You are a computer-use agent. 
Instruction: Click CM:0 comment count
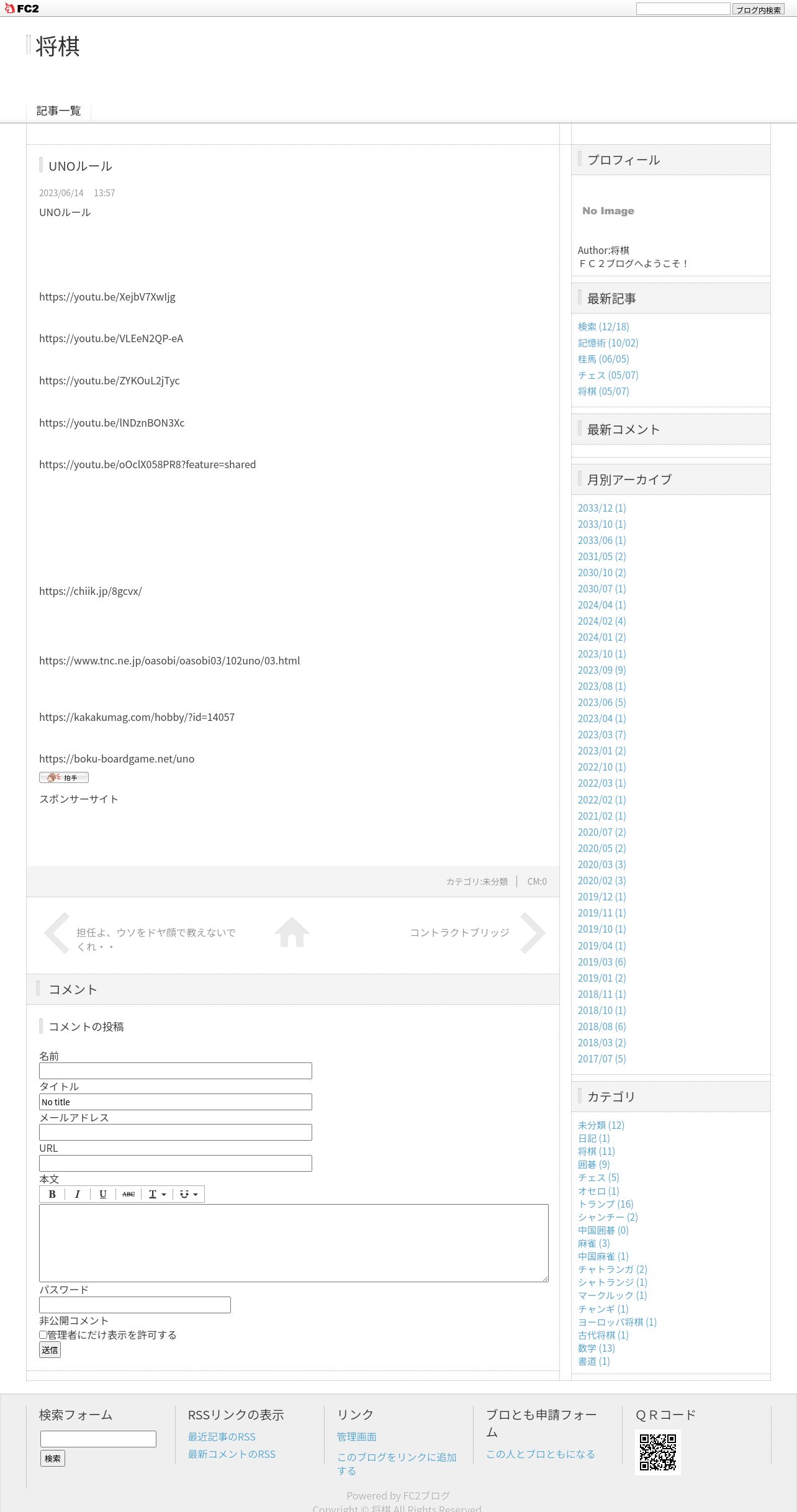pos(537,882)
